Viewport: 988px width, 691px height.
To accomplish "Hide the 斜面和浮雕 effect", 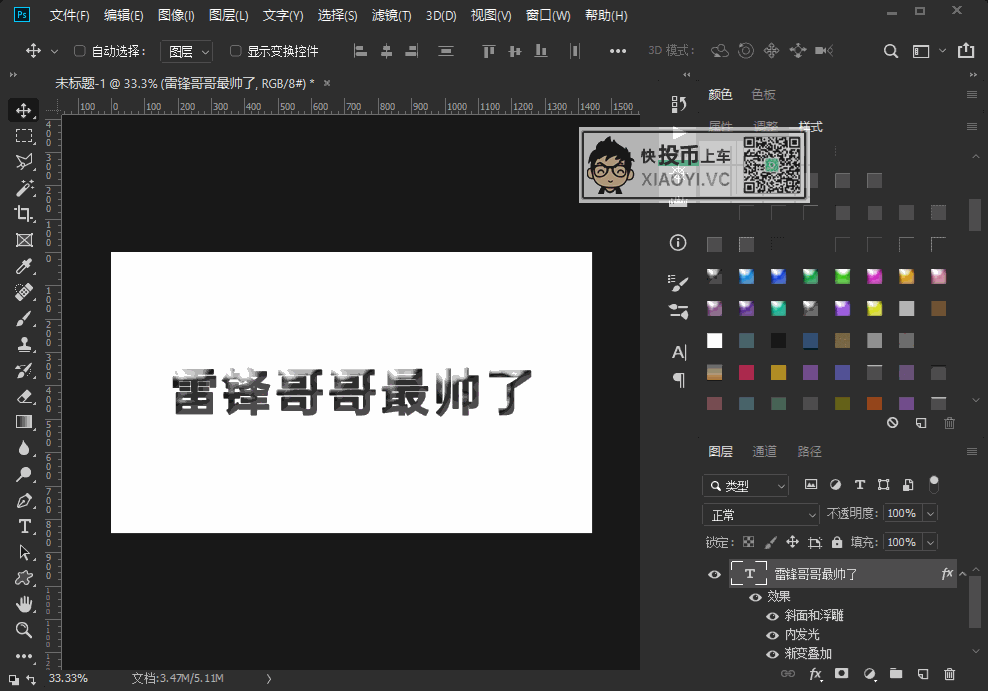I will 773,616.
